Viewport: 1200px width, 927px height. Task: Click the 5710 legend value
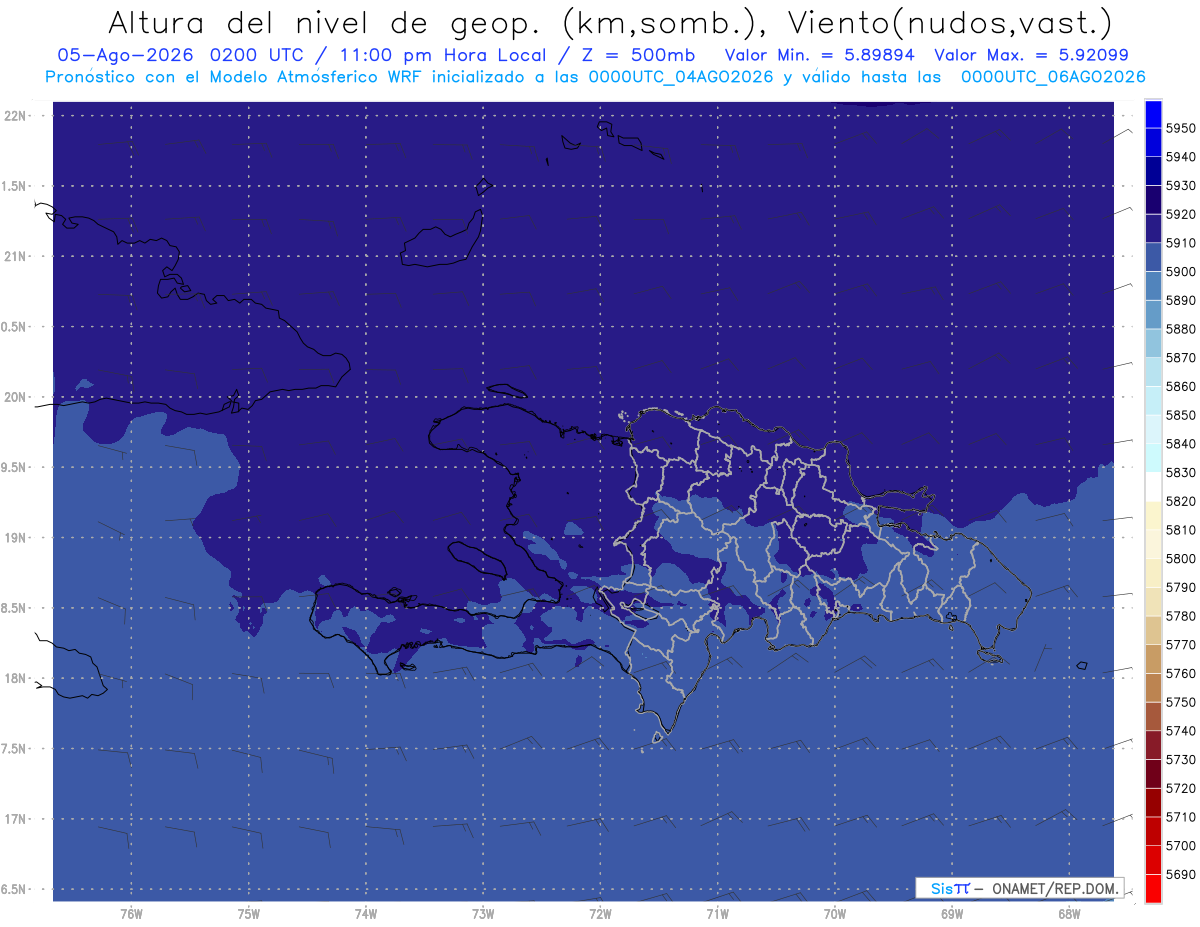click(x=1181, y=816)
